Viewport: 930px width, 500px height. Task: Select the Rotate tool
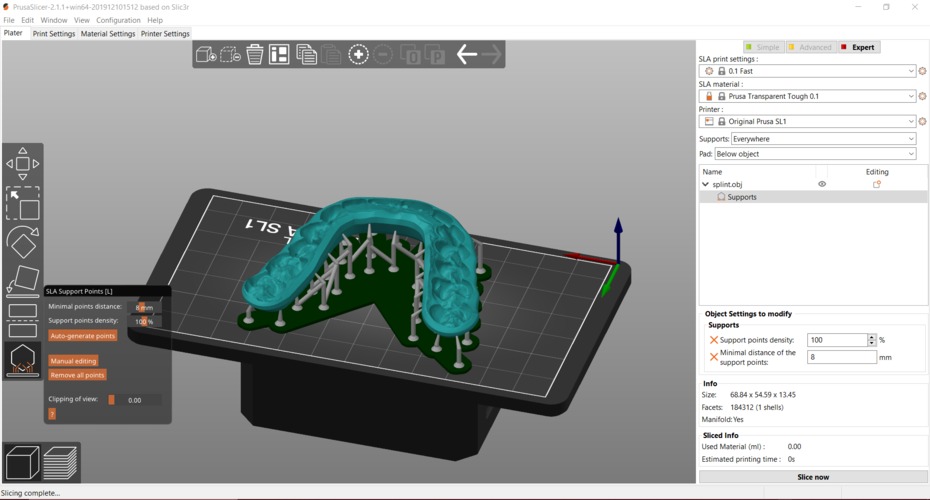[x=23, y=243]
